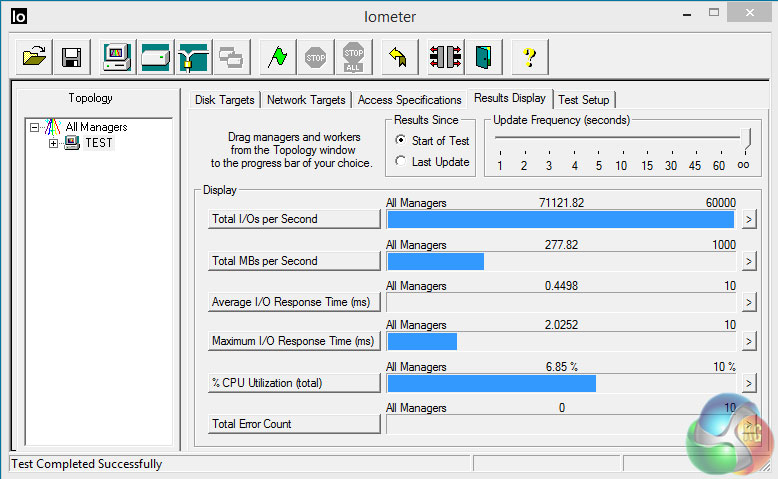This screenshot has width=778, height=479.
Task: Minimize the Iometer window
Action: click(x=687, y=14)
